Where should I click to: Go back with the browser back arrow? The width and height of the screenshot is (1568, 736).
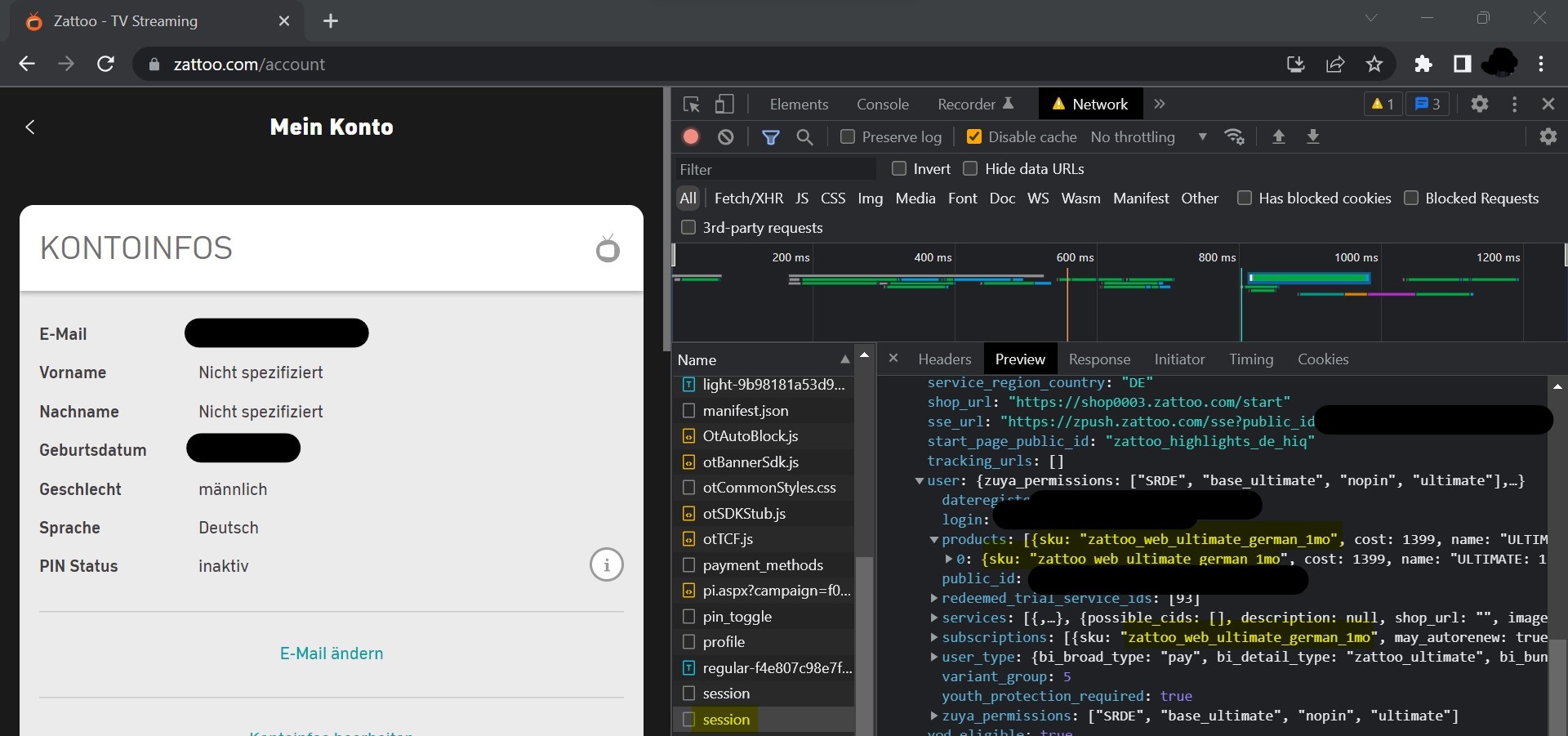pyautogui.click(x=27, y=64)
